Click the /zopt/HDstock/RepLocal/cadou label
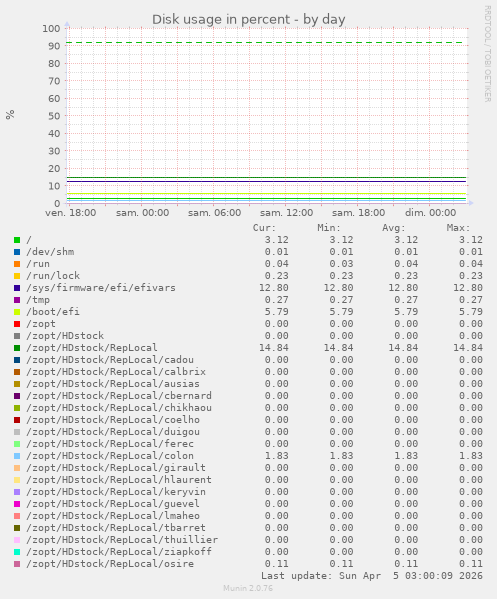 (x=110, y=360)
